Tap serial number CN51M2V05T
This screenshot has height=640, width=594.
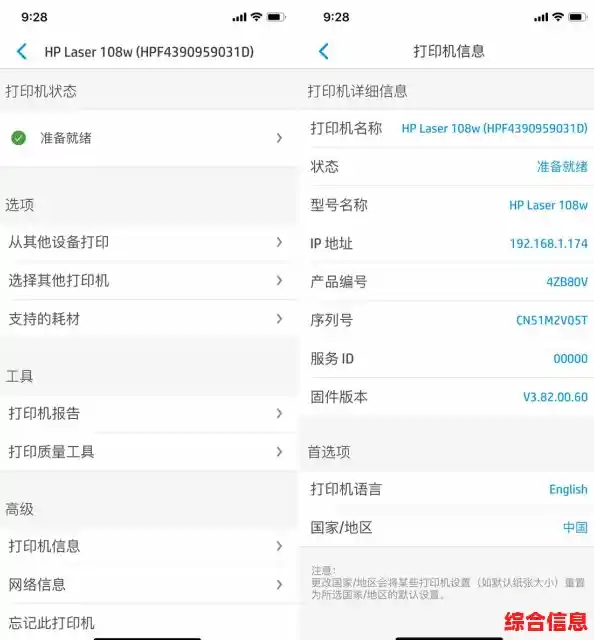(x=552, y=320)
